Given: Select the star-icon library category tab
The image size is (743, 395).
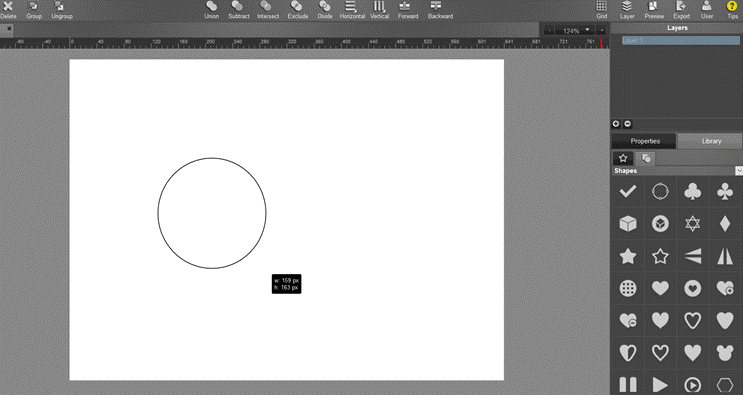Looking at the screenshot, I should point(623,159).
